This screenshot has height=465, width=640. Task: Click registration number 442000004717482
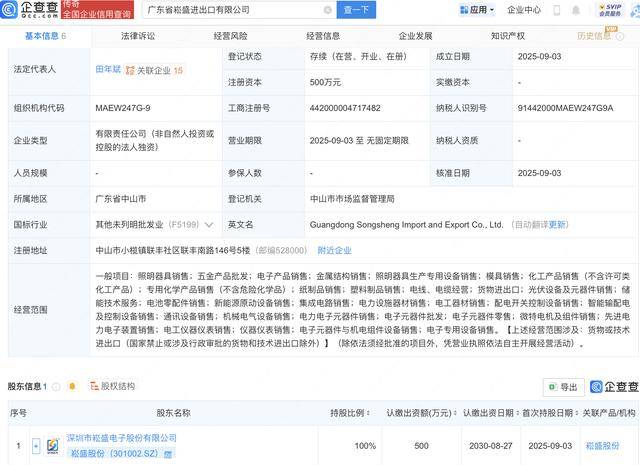[345, 108]
